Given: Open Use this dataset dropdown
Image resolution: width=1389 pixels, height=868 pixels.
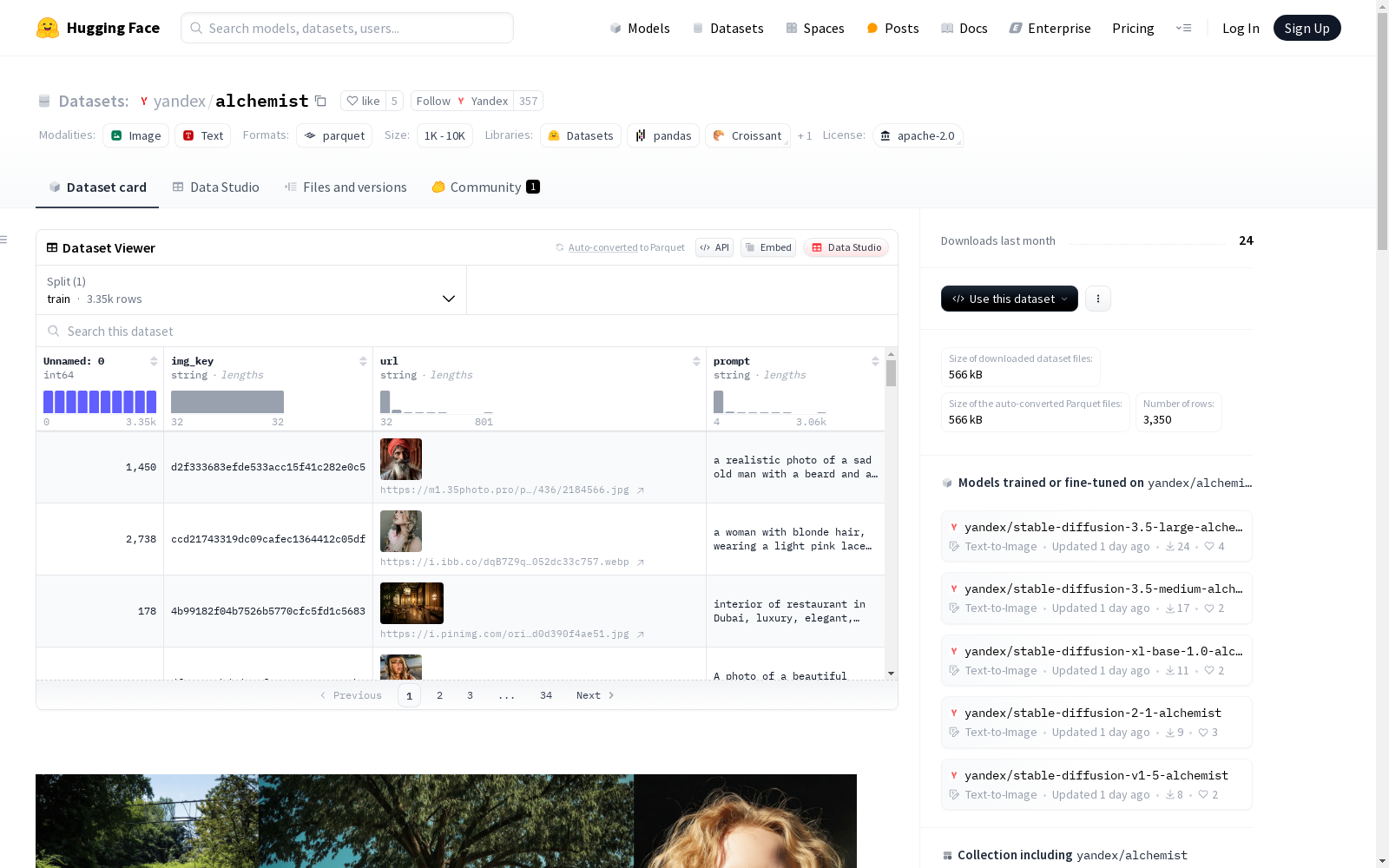Looking at the screenshot, I should coord(1010,299).
